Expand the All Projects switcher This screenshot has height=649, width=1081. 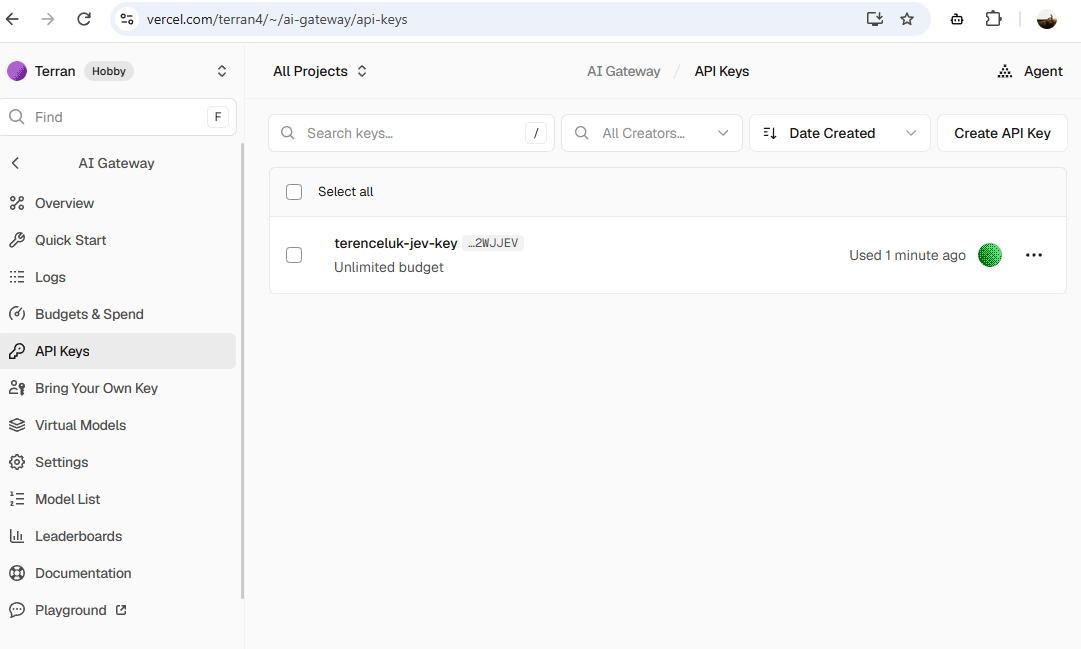320,71
